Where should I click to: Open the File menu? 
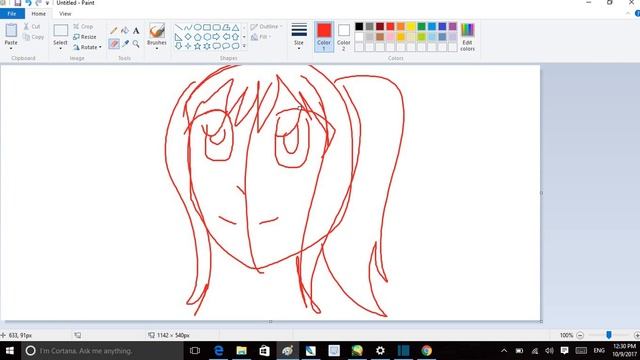click(12, 13)
